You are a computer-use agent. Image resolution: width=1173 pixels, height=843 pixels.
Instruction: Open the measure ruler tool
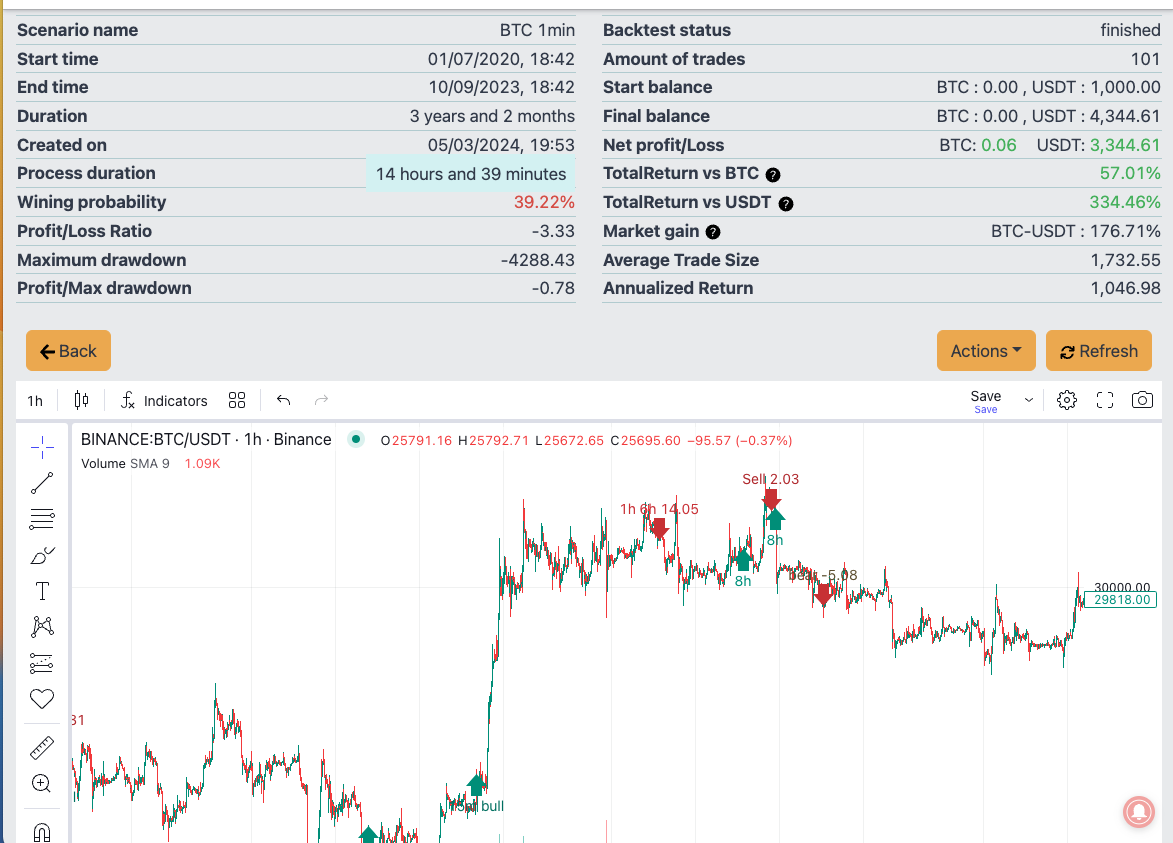point(41,746)
